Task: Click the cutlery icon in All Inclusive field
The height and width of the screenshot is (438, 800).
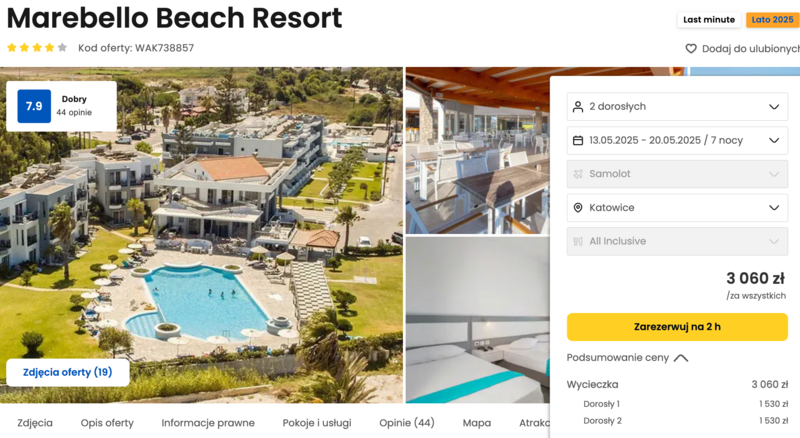Action: point(578,241)
